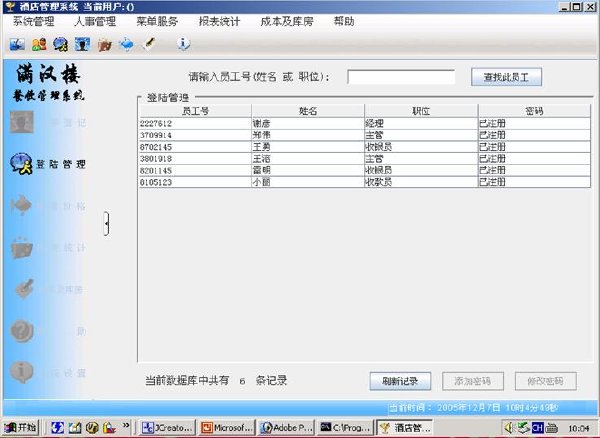Click the third round quick launch icon
The image size is (600, 438).
92,427
